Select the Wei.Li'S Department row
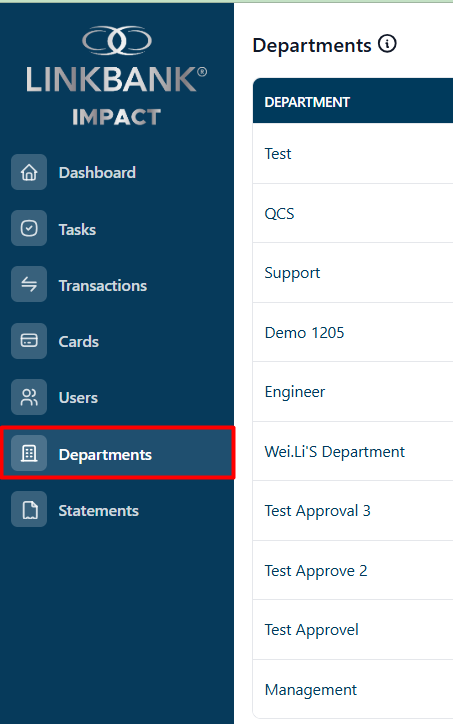Image resolution: width=453 pixels, height=724 pixels. pos(353,451)
